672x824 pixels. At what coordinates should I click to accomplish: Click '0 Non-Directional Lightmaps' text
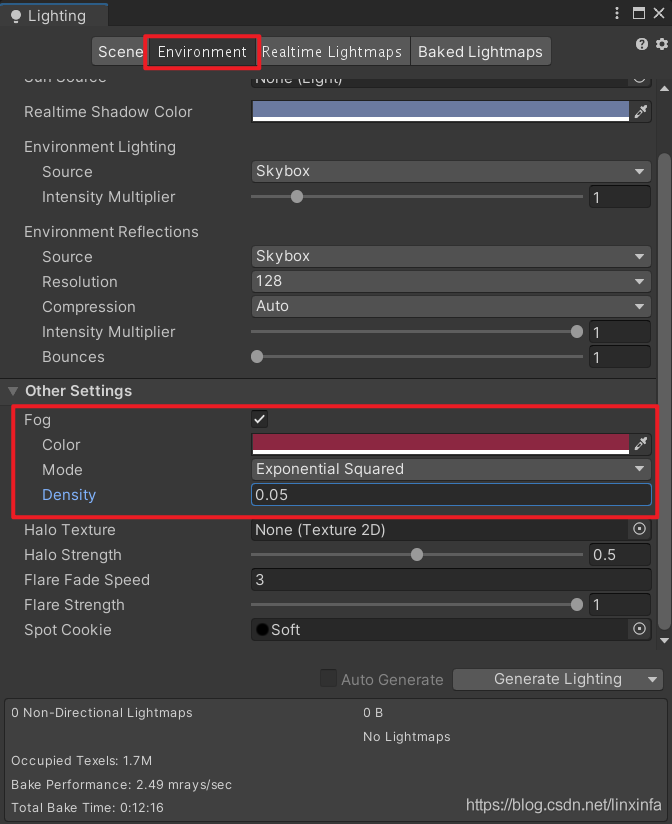[102, 713]
